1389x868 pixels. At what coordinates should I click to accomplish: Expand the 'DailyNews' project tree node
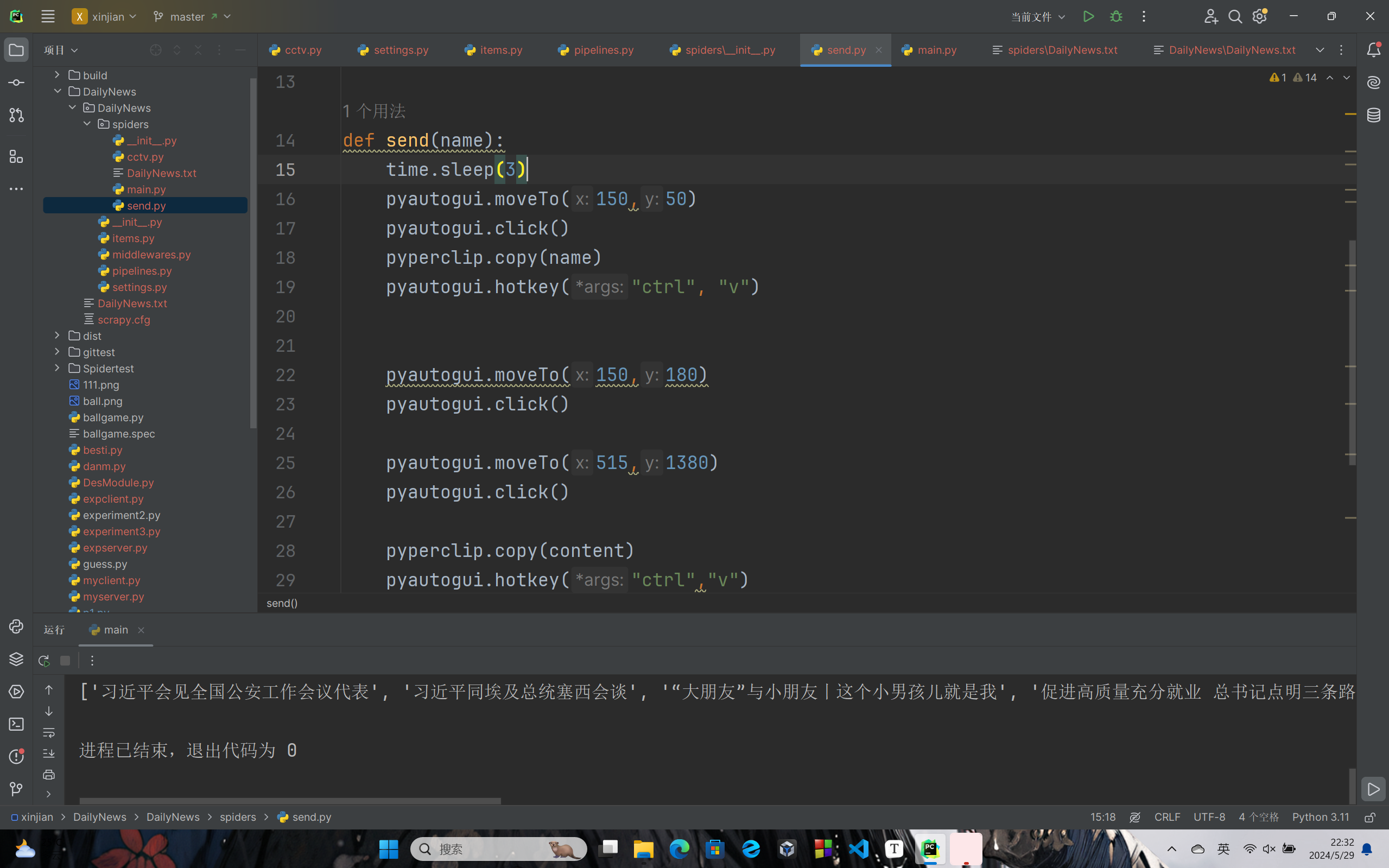(x=57, y=91)
